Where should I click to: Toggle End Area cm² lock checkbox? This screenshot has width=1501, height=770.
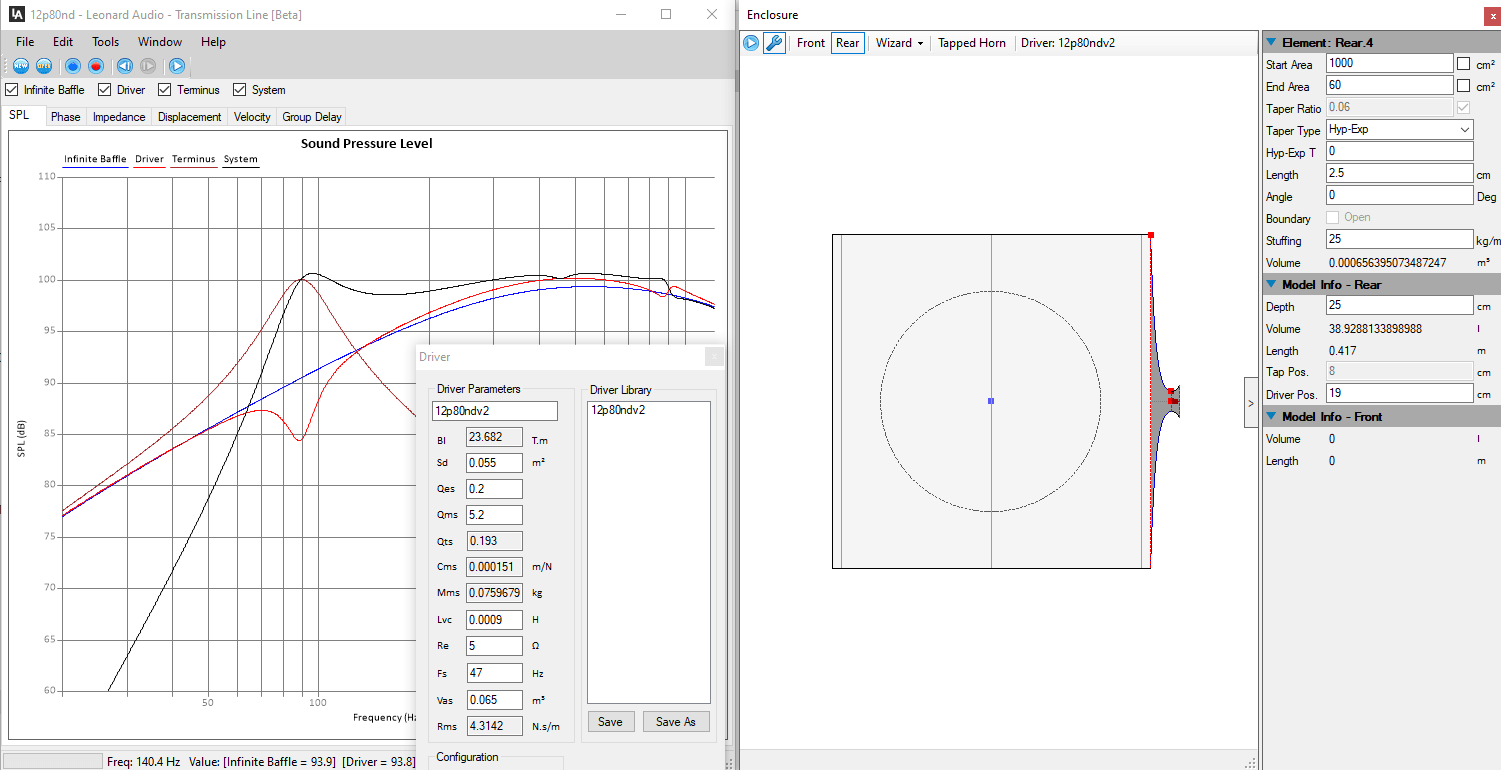1464,86
